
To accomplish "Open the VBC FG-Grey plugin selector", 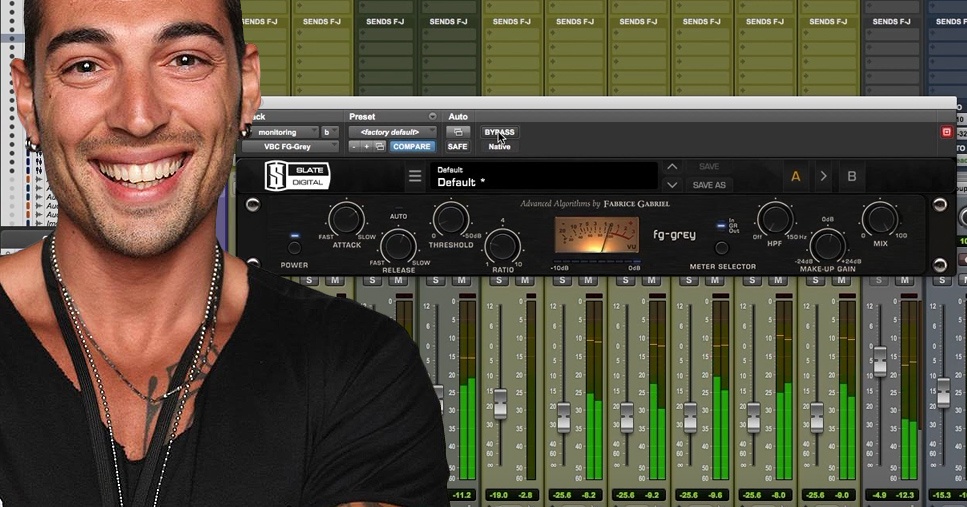I will [289, 147].
